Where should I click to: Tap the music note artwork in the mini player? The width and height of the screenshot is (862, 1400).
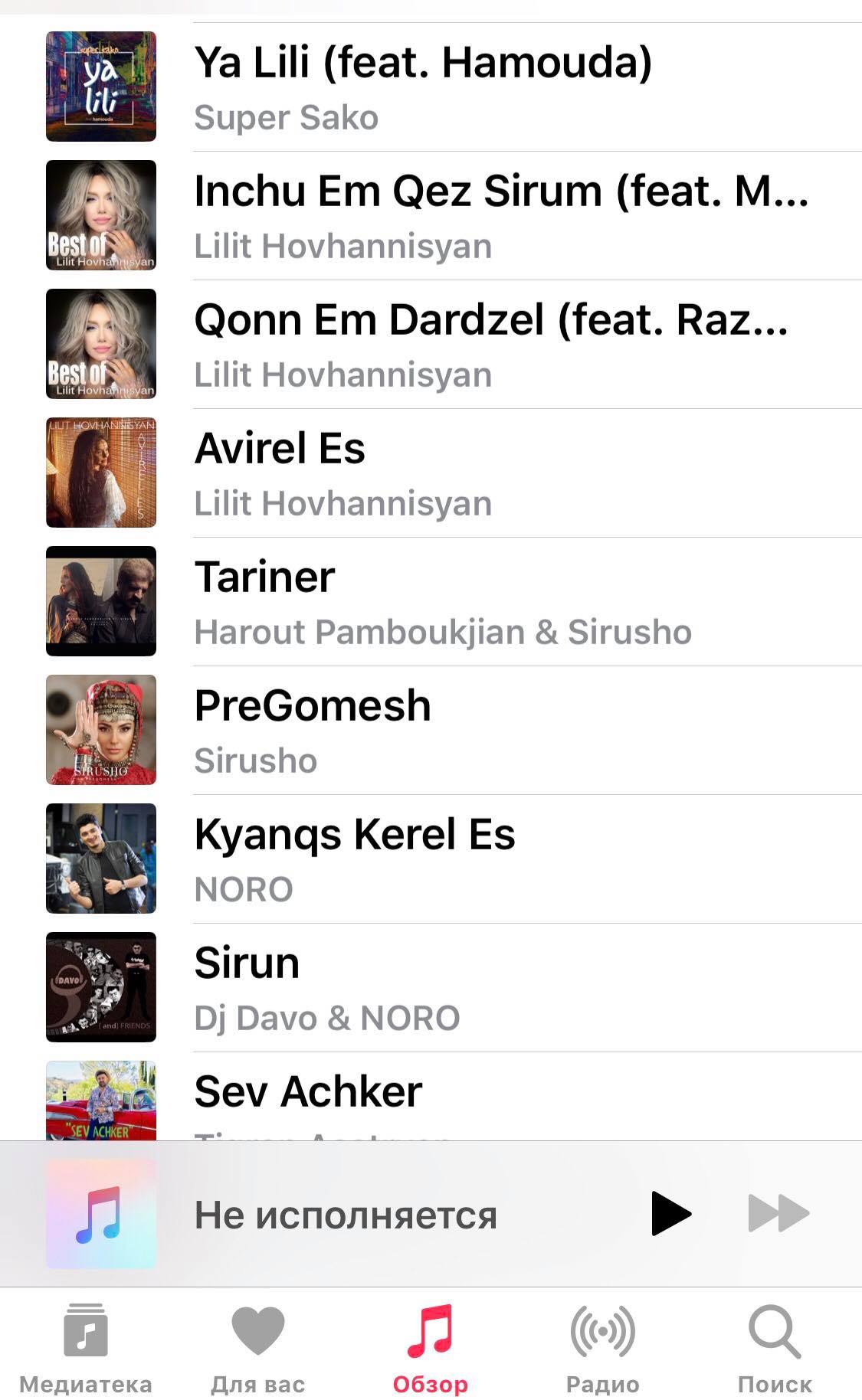[101, 1214]
